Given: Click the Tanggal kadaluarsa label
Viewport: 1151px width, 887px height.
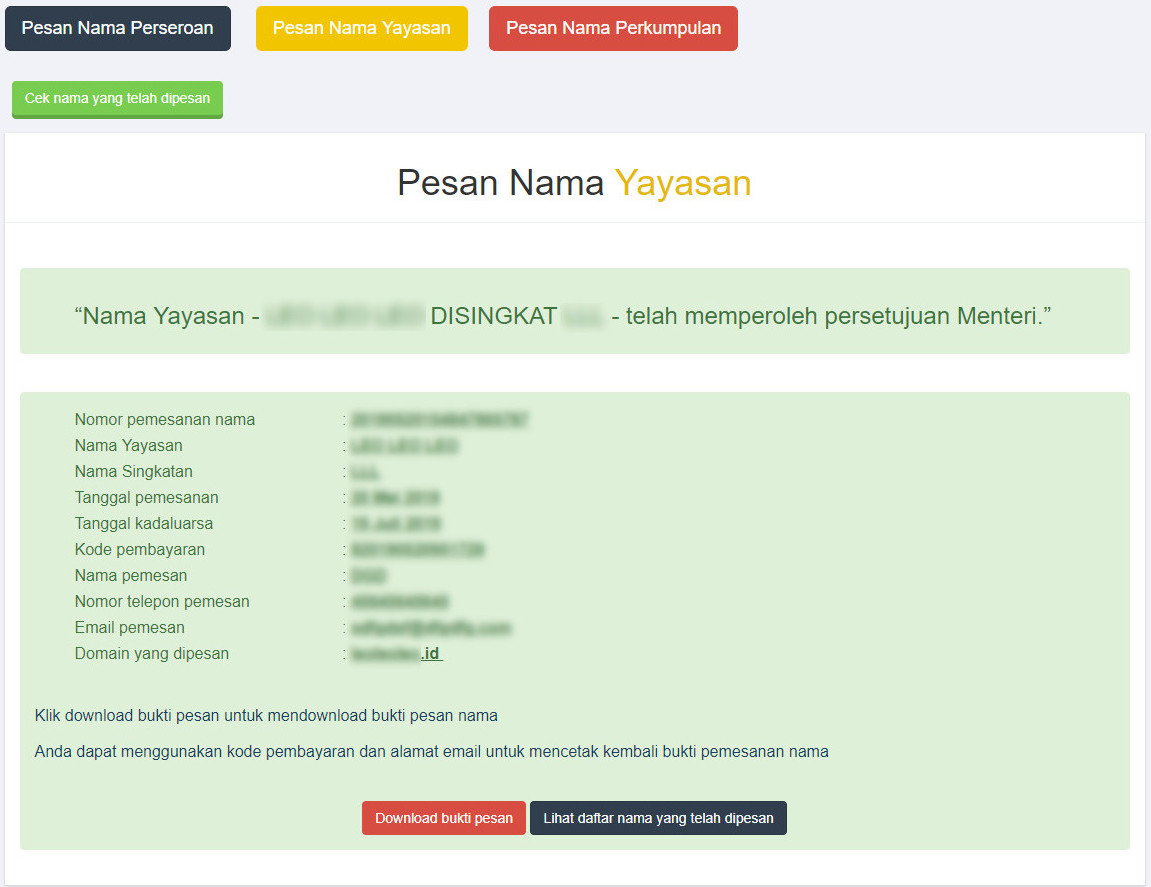Looking at the screenshot, I should pos(143,524).
